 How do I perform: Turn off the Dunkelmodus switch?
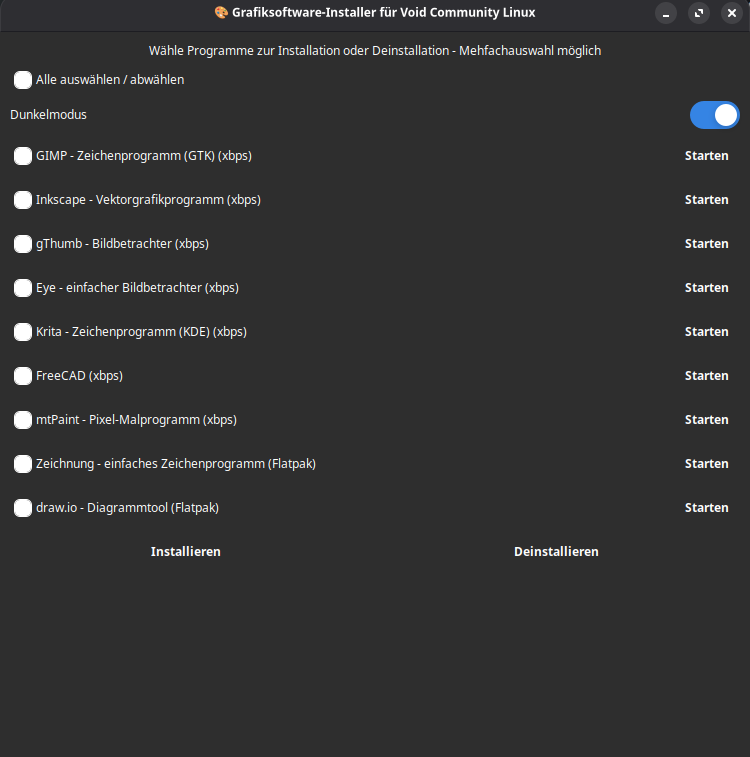click(714, 115)
